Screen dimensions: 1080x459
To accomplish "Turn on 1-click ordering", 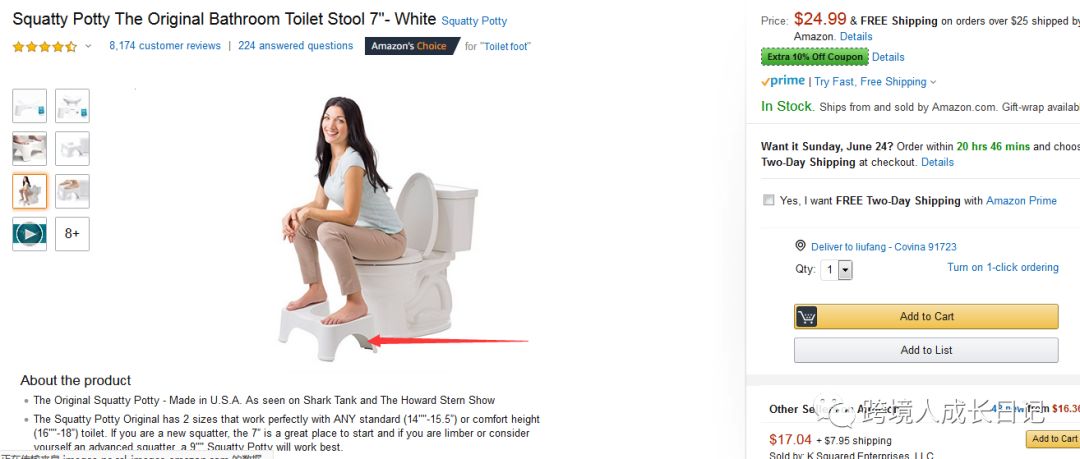I will [x=1003, y=267].
